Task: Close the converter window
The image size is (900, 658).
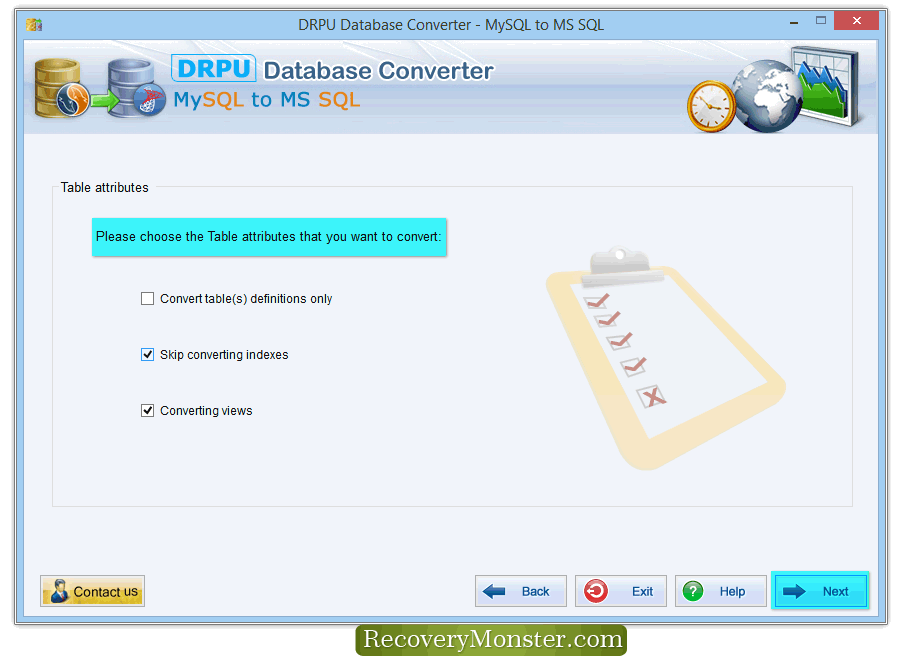Action: pyautogui.click(x=856, y=21)
